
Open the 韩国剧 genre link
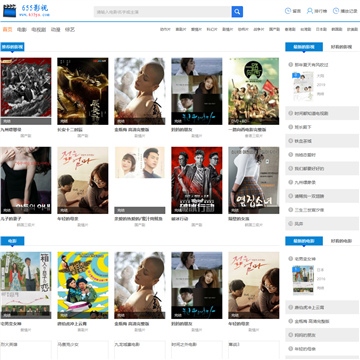[337, 29]
